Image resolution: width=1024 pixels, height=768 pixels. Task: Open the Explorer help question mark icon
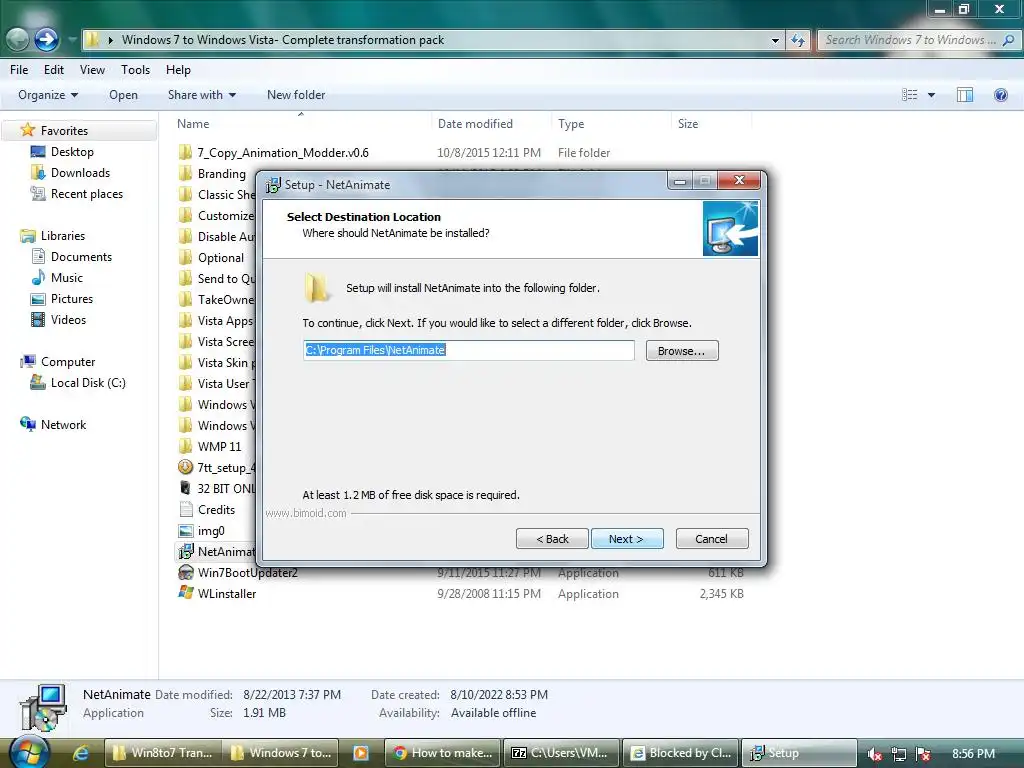(1000, 95)
